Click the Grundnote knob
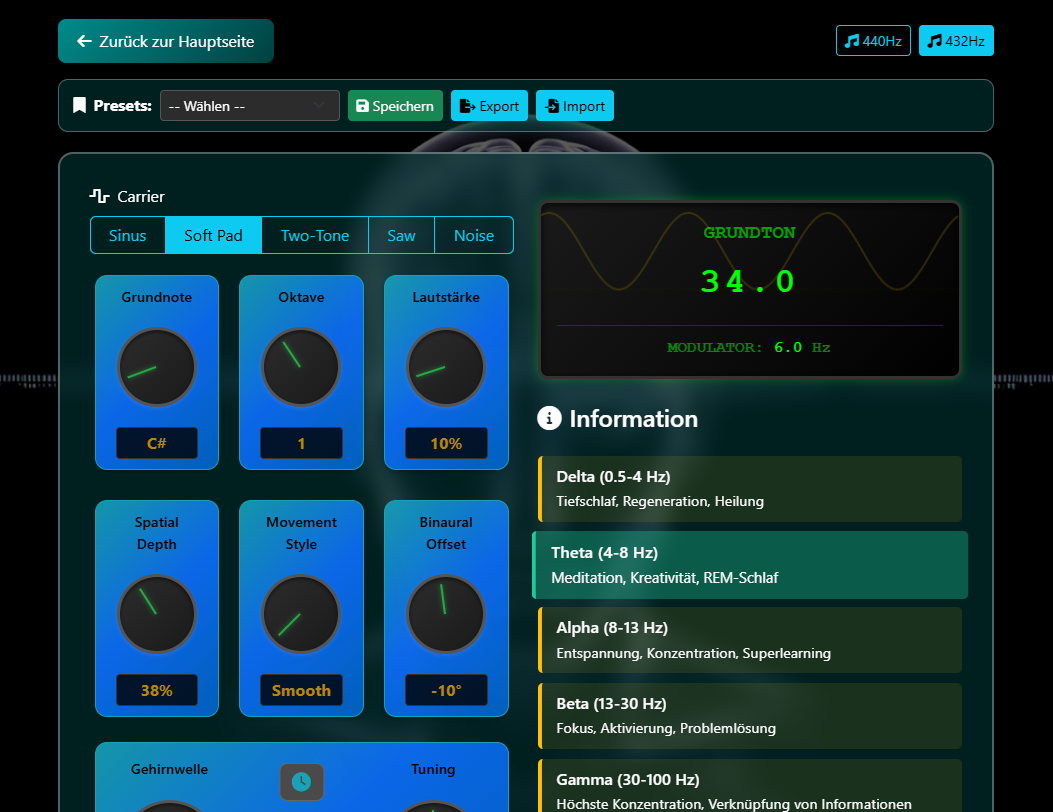Viewport: 1053px width, 812px height. click(156, 367)
